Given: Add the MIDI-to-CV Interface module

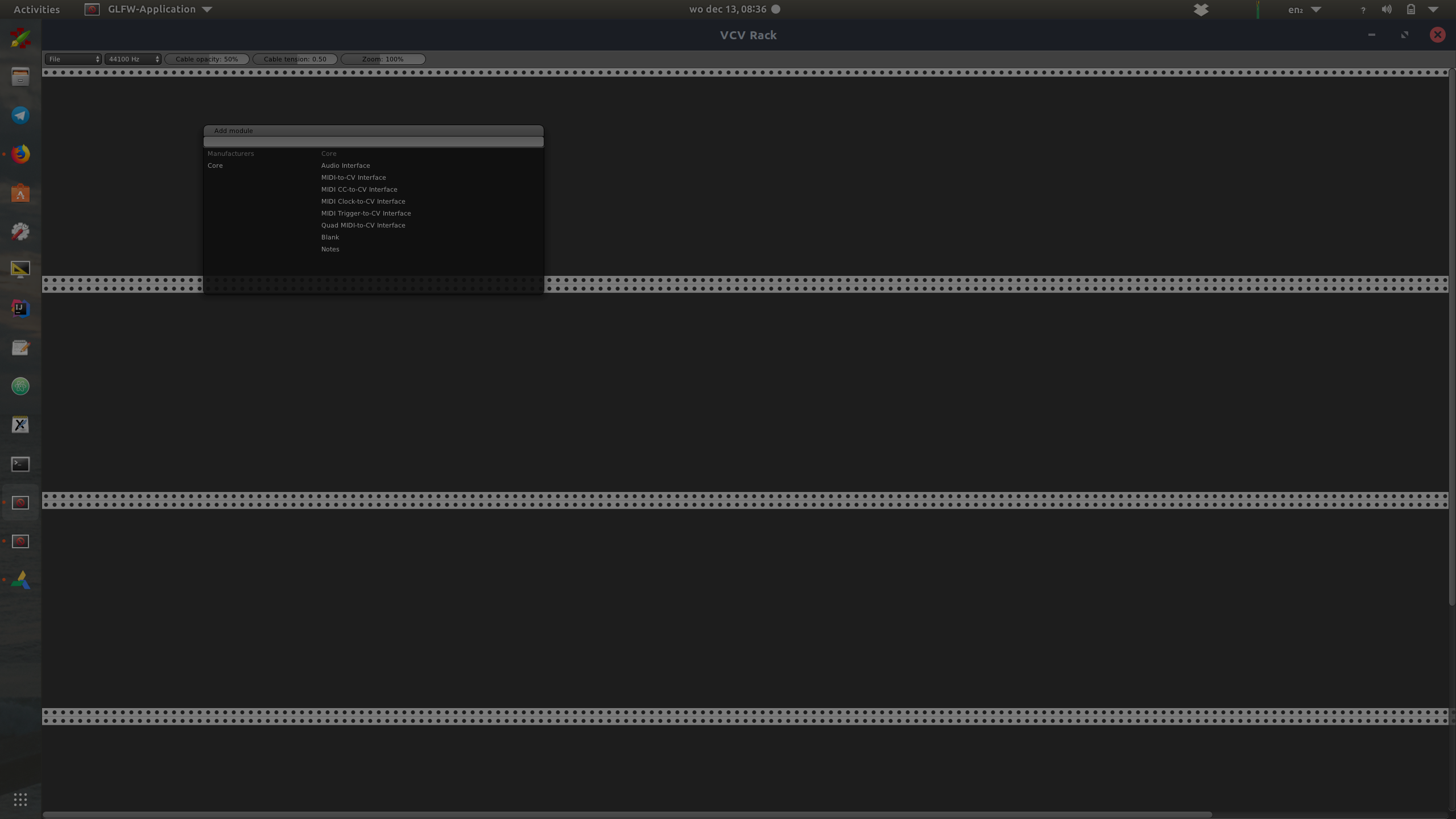Looking at the screenshot, I should point(354,177).
